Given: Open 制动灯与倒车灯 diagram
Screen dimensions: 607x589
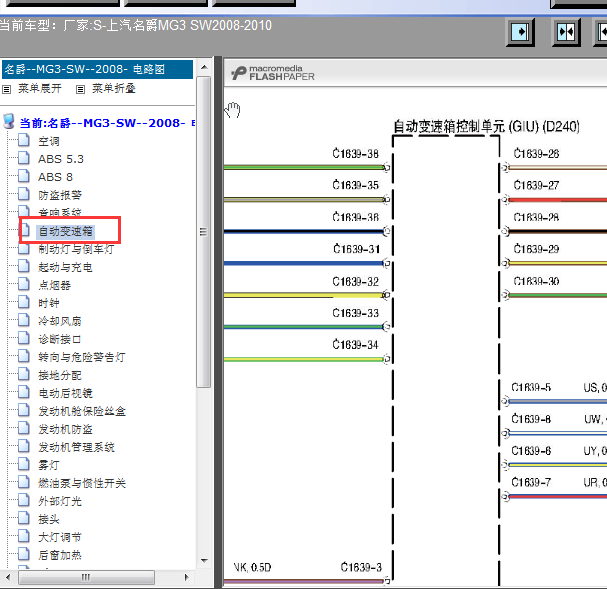Looking at the screenshot, I should coord(76,249).
